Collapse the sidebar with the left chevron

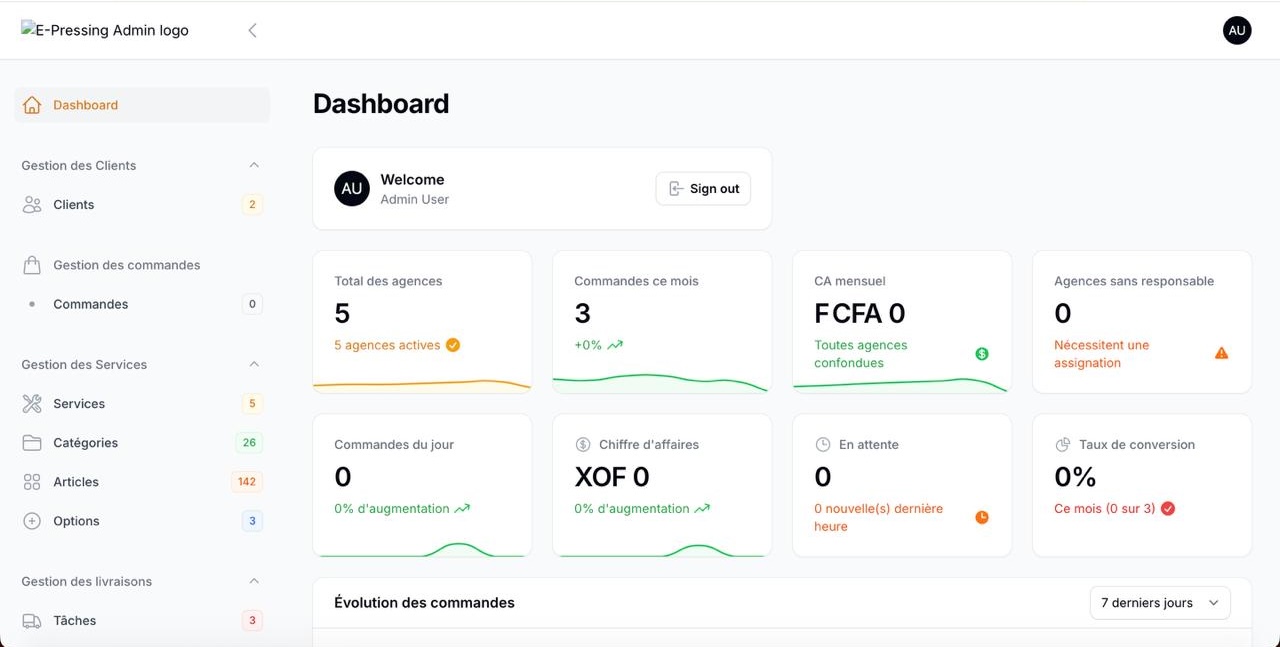coord(252,30)
